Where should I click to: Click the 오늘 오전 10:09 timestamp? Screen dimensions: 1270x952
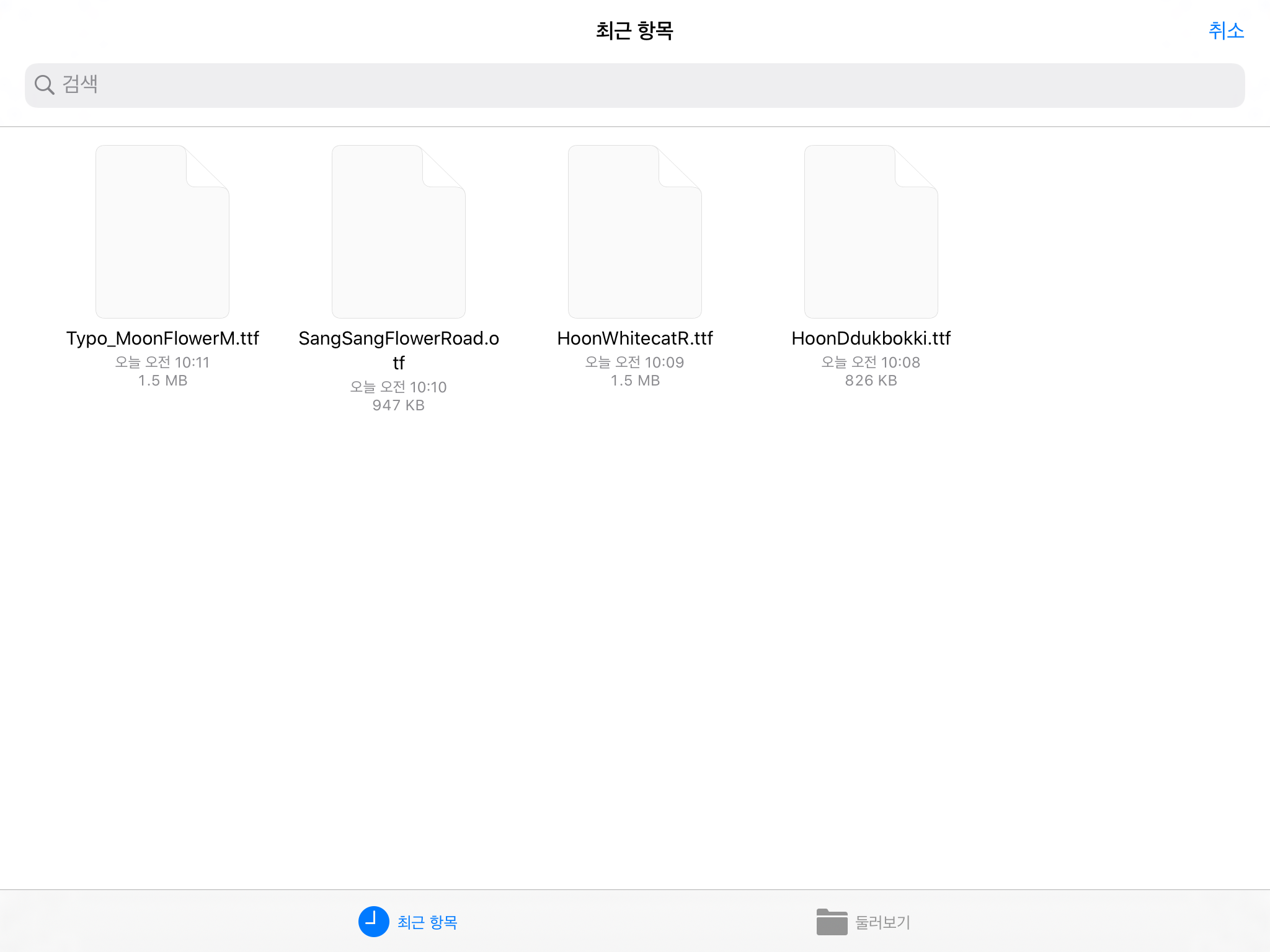tap(635, 363)
